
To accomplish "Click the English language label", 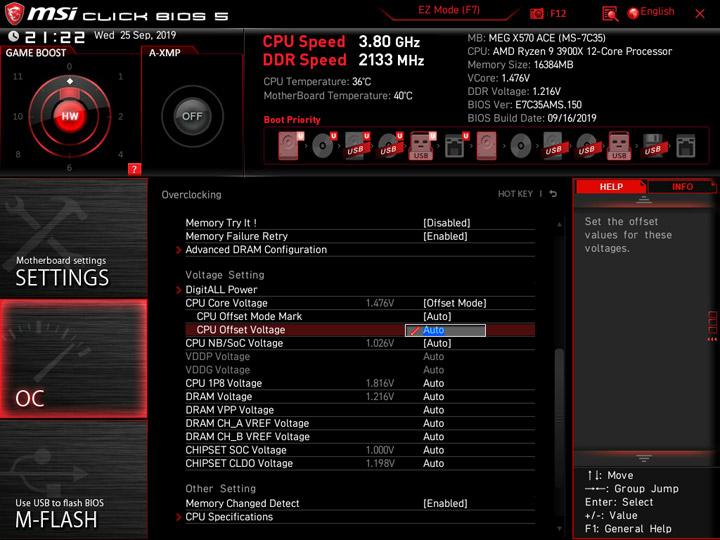I will pyautogui.click(x=657, y=12).
